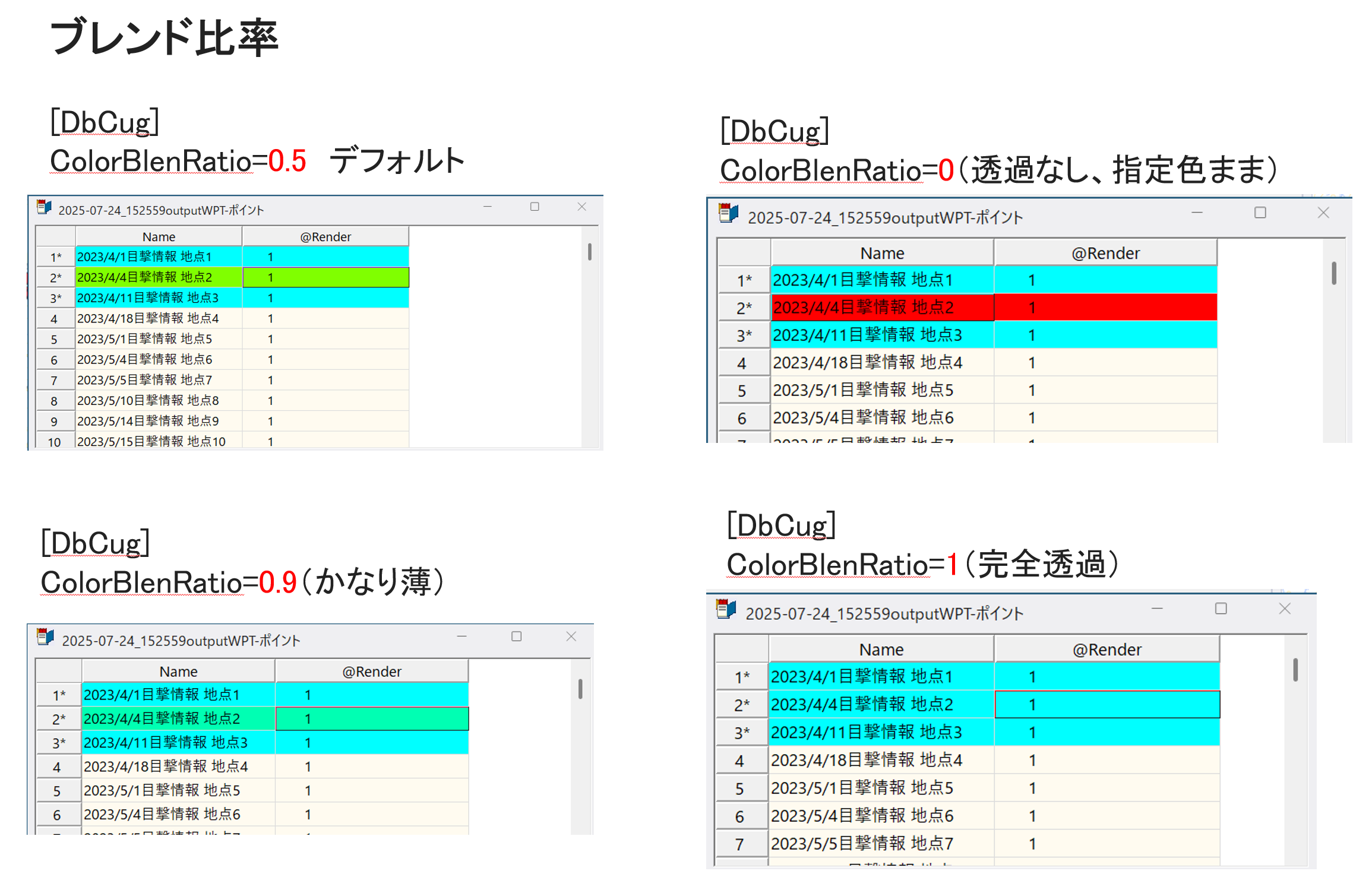This screenshot has width=1372, height=893.
Task: Click the outlined @Render cell in ColorBlenRatio=1 window
Action: (x=1107, y=705)
